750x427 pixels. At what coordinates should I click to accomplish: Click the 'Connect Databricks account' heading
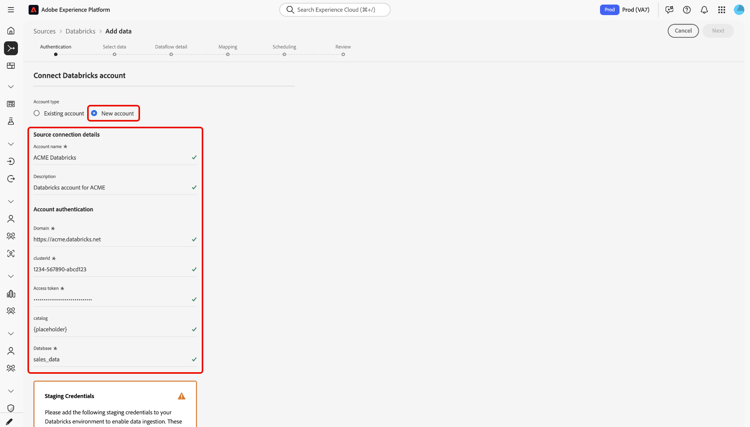[x=79, y=76]
